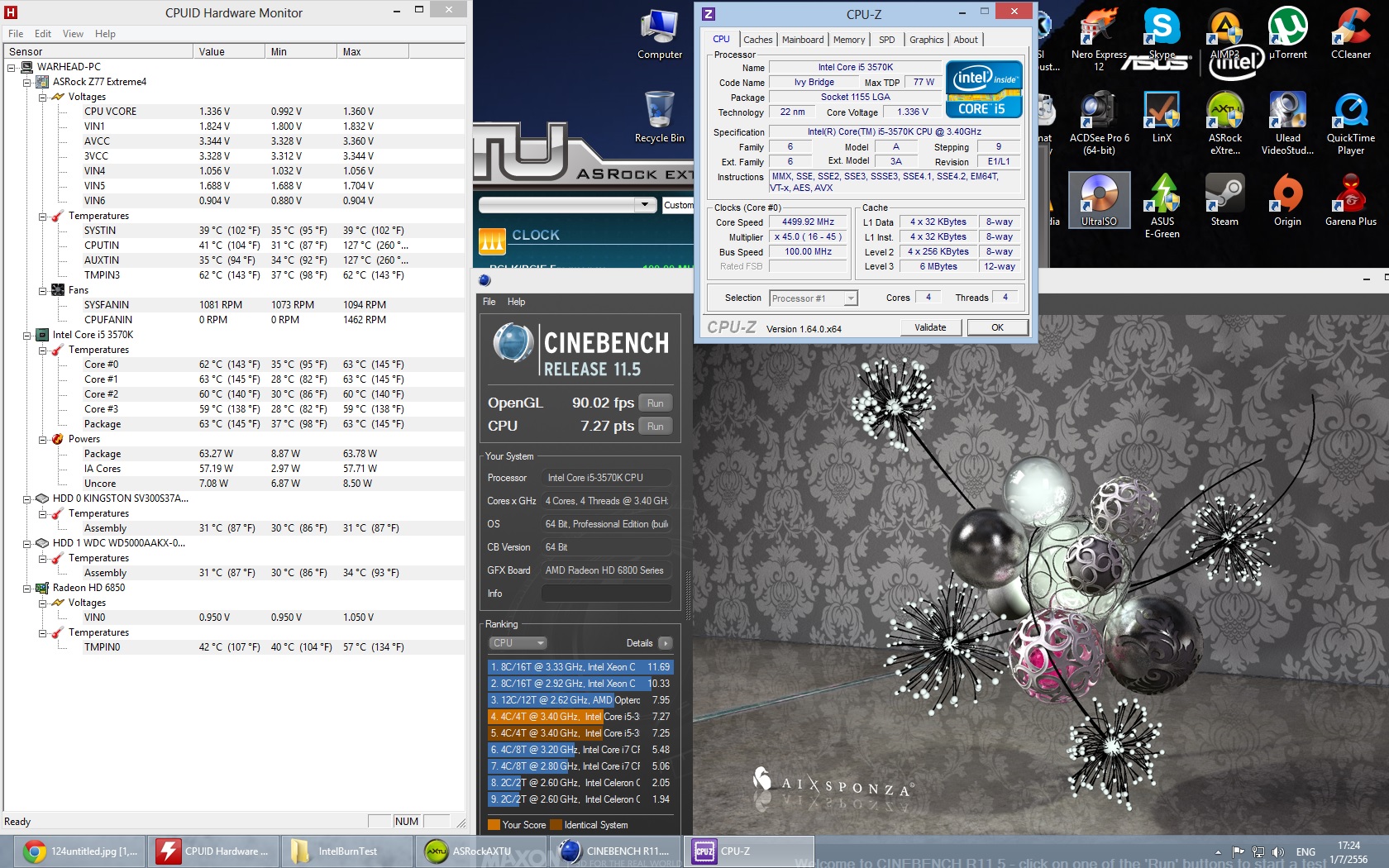Click OK in the CPU-Z window
Viewport: 1389px width, 868px height.
point(997,327)
